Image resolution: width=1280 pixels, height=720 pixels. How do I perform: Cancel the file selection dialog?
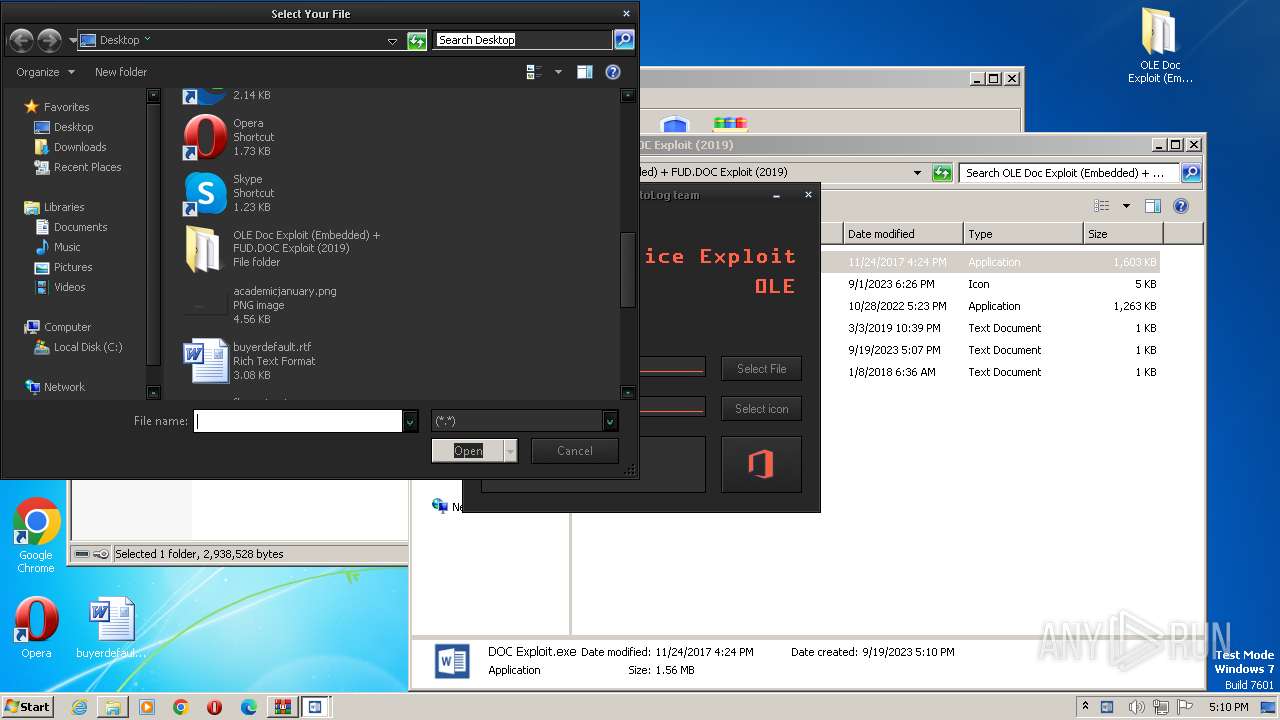pos(575,451)
